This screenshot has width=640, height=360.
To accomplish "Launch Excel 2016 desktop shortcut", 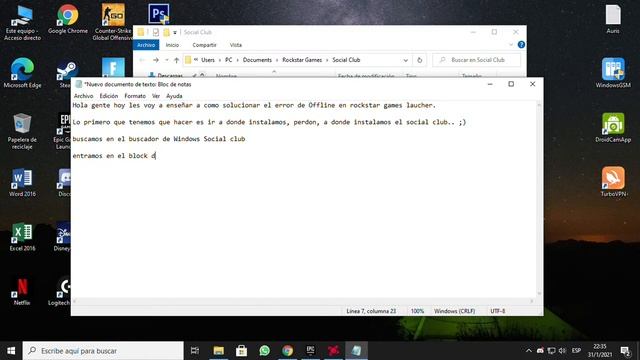I will (22, 237).
